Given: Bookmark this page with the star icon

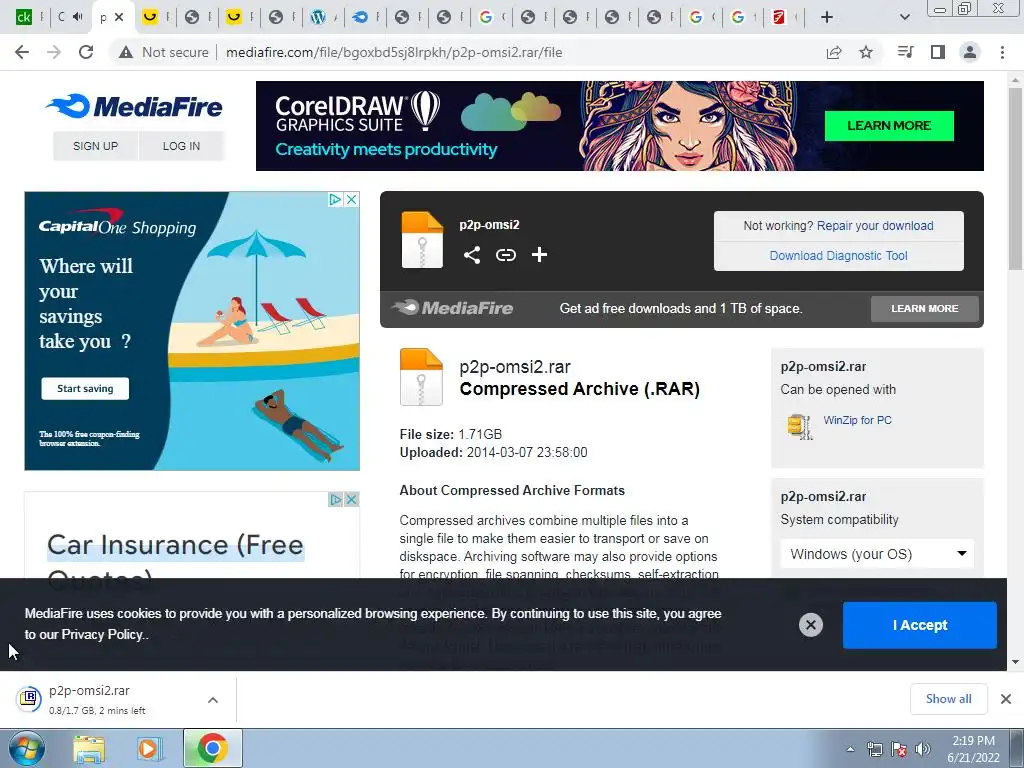Looking at the screenshot, I should (866, 52).
